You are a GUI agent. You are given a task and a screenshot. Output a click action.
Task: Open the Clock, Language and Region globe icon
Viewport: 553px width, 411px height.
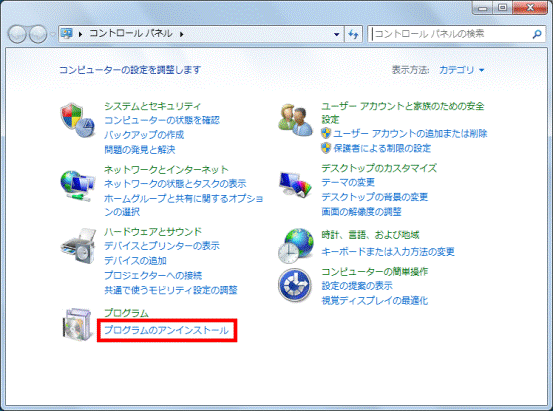(296, 246)
